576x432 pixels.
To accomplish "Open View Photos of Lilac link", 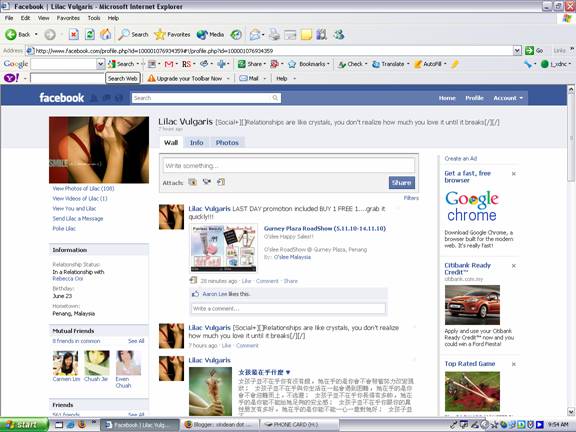I will point(83,188).
